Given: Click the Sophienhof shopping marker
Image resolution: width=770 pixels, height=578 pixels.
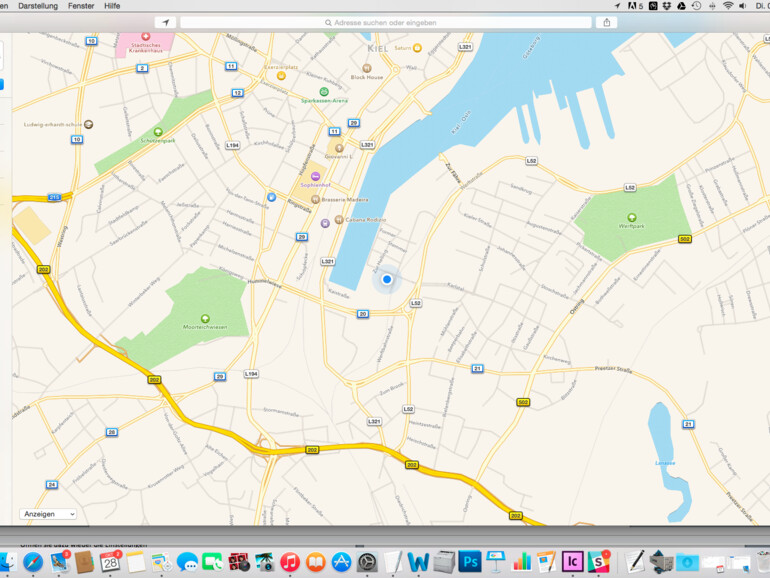Looking at the screenshot, I should click(x=315, y=176).
